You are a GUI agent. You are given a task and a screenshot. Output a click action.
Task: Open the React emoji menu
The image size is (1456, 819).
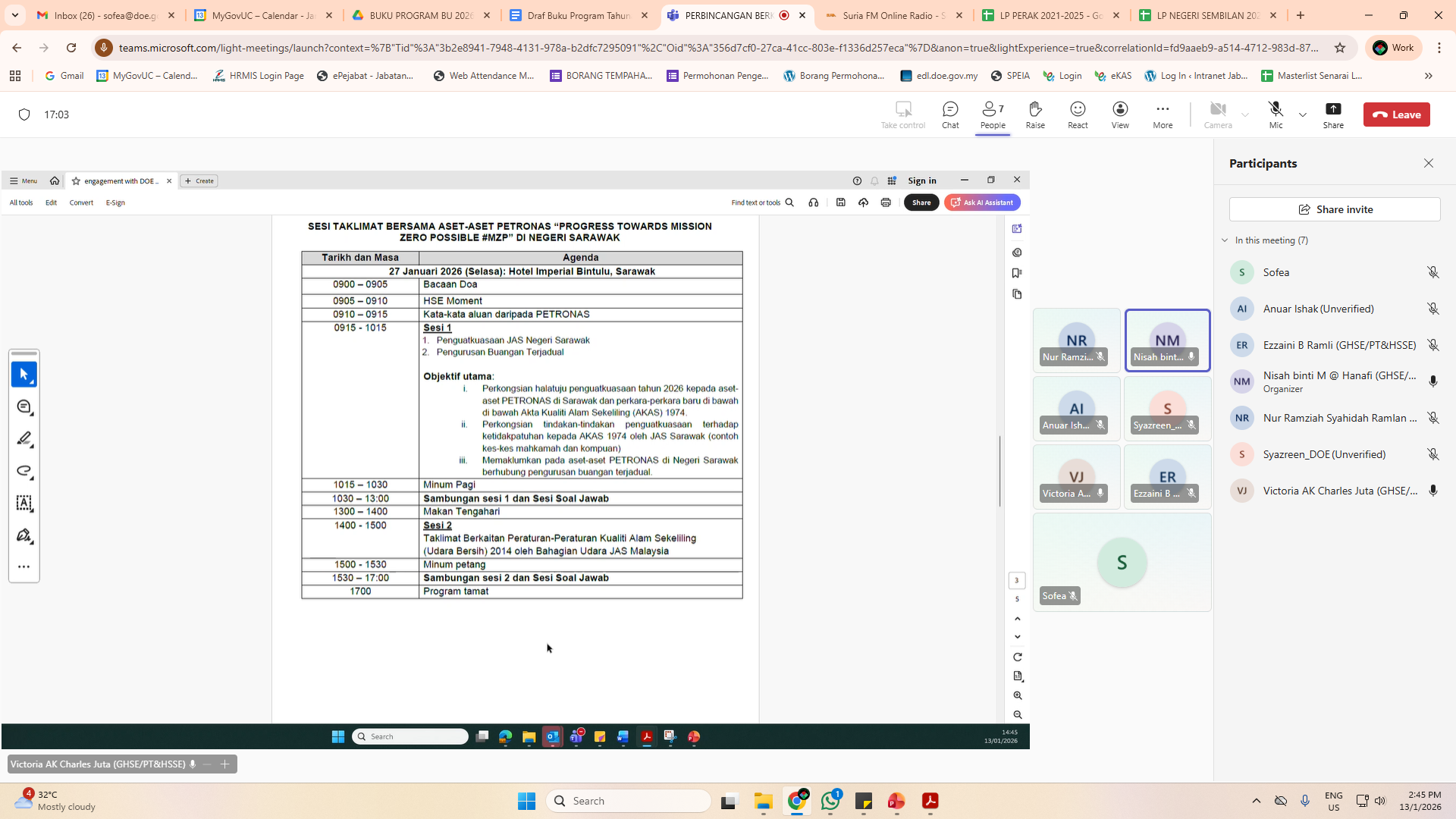(1078, 115)
